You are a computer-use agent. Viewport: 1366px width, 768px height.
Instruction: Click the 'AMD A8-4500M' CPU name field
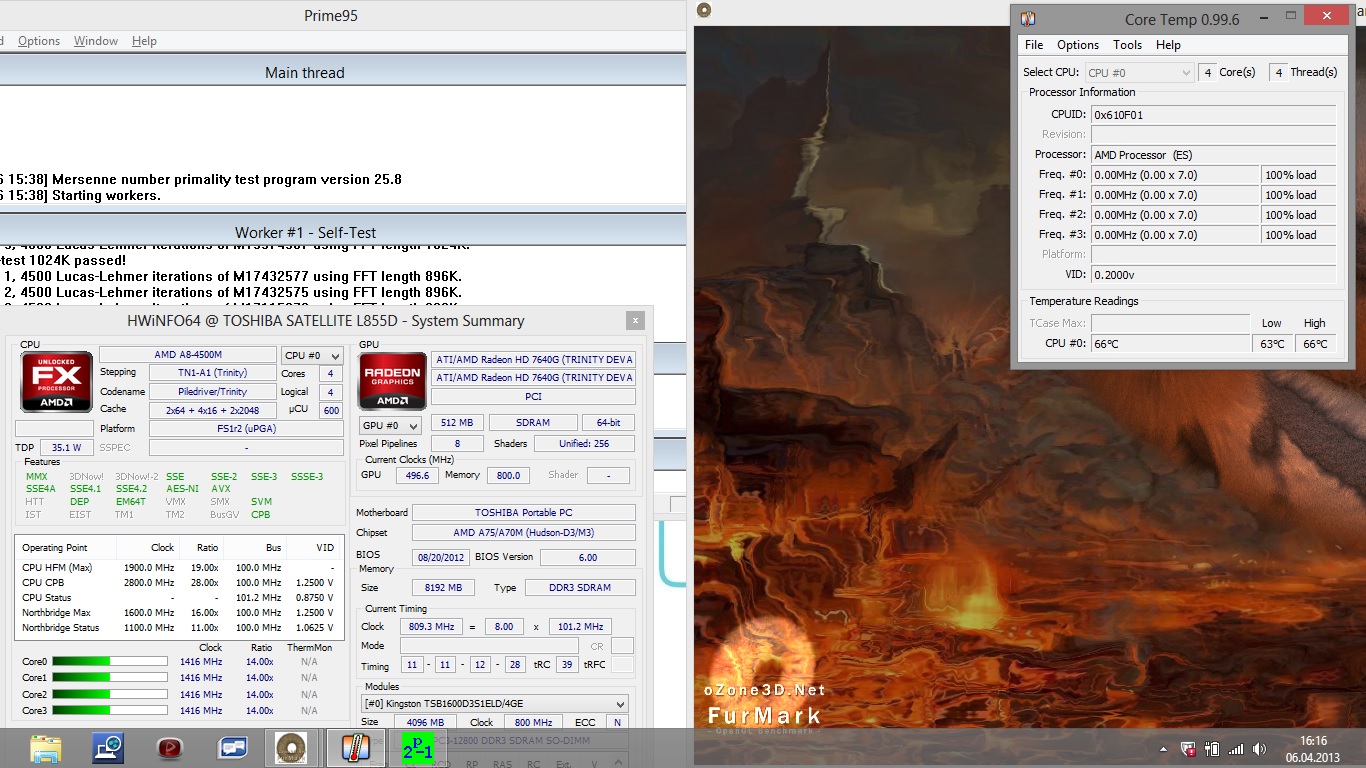point(188,355)
